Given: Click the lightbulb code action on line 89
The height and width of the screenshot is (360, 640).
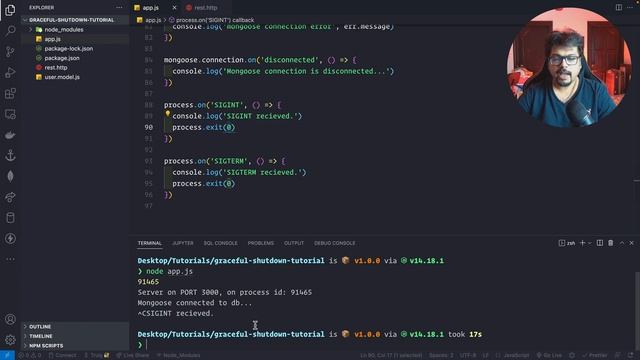Looking at the screenshot, I should [167, 114].
